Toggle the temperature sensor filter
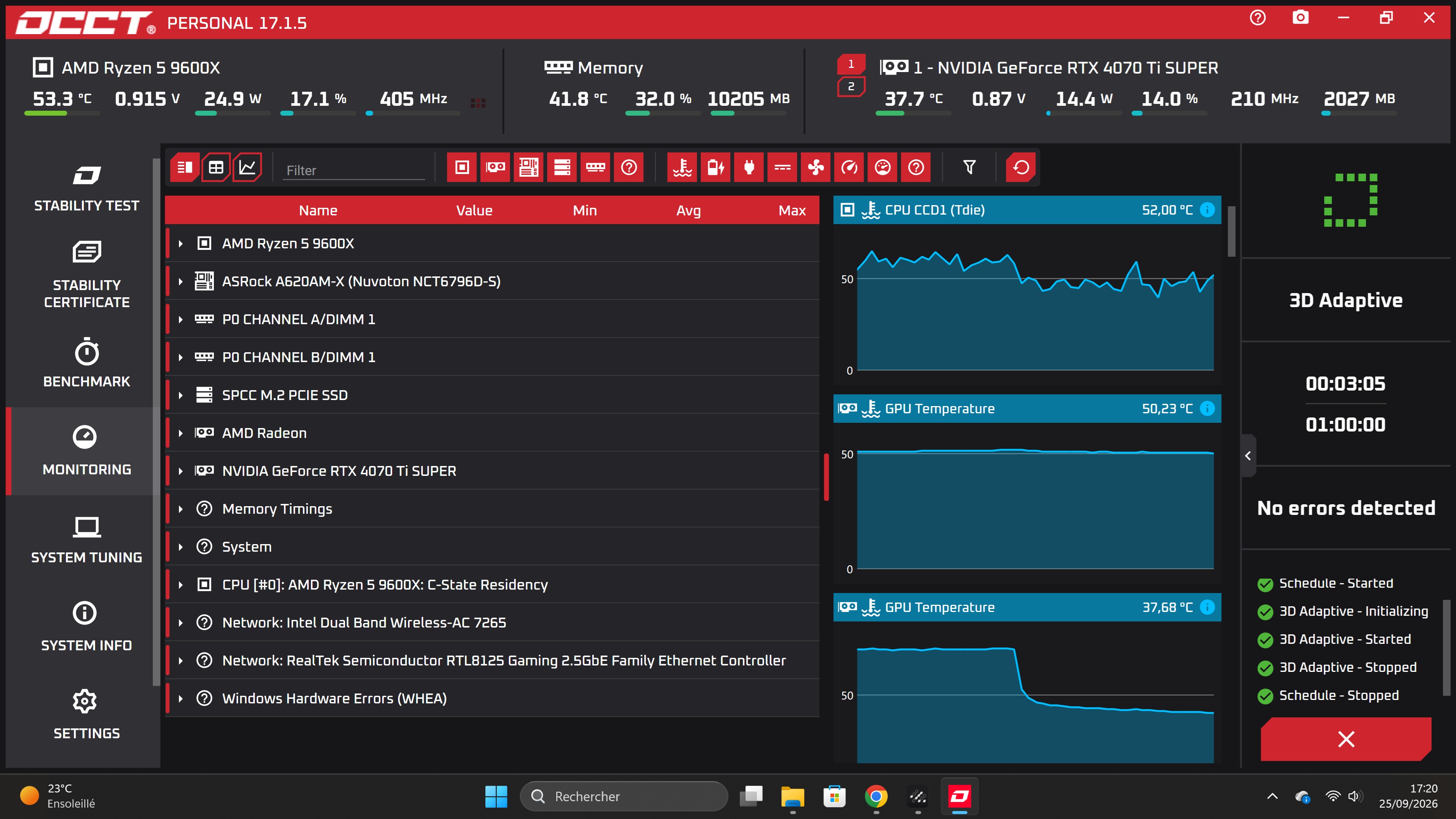The height and width of the screenshot is (819, 1456). (x=682, y=167)
